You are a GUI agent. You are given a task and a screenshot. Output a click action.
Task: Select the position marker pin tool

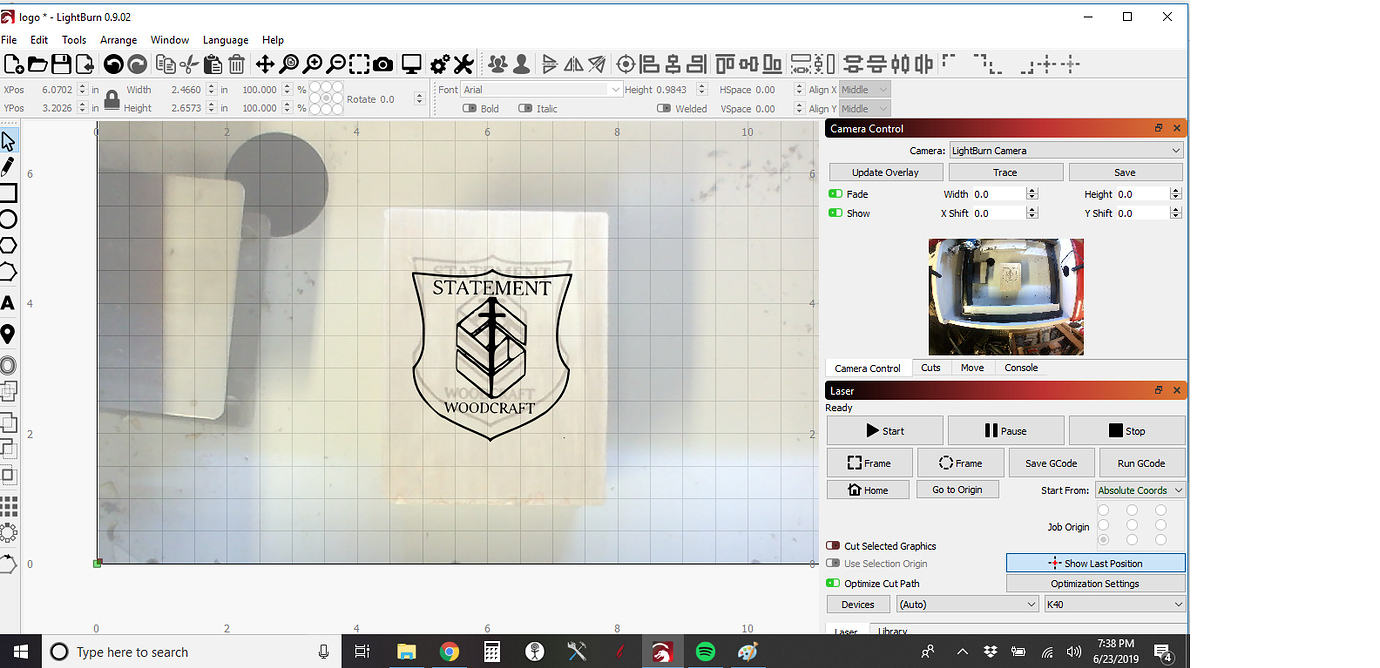point(8,334)
